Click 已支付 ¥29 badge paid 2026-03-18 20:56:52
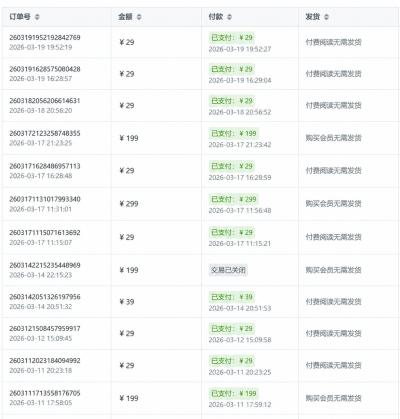 (x=232, y=101)
